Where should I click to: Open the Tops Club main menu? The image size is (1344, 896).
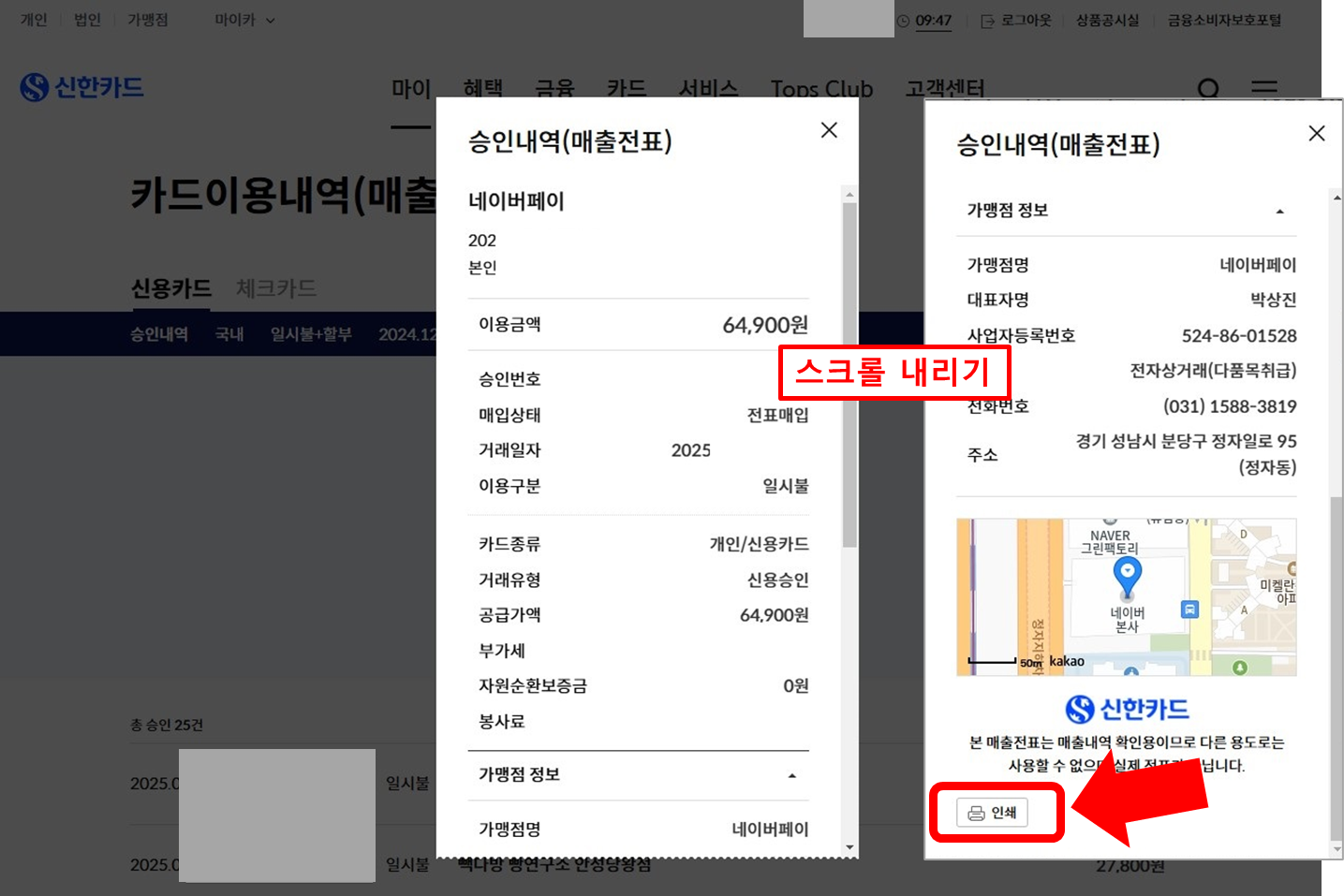pyautogui.click(x=821, y=89)
